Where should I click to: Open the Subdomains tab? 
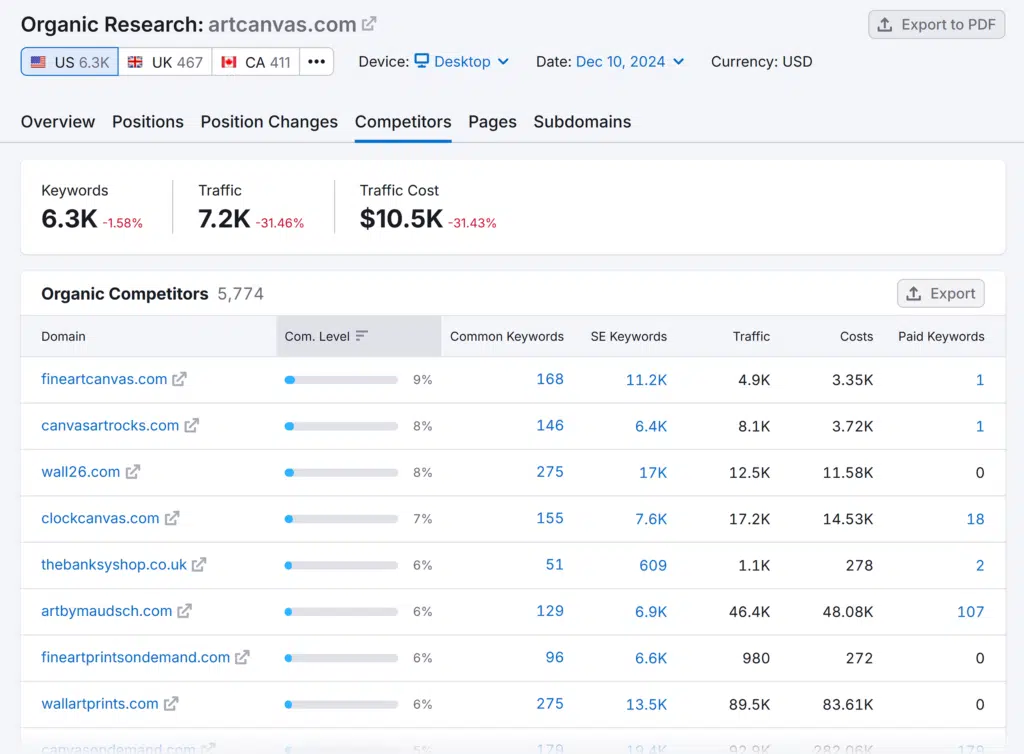click(x=582, y=122)
